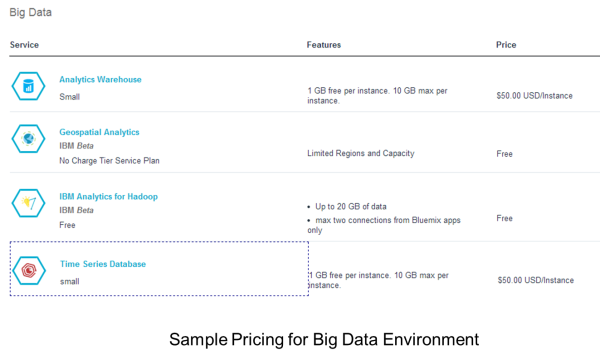Screen dimensions: 600x360
Task: Click the Hadoop Free price cell
Action: [504, 218]
